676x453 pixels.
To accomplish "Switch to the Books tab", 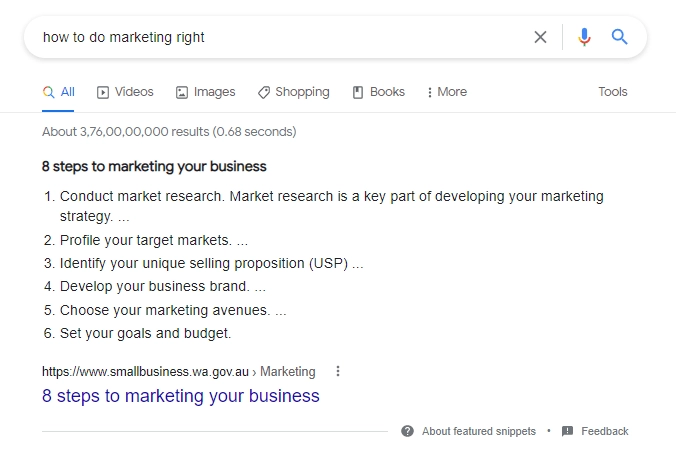I will click(378, 92).
